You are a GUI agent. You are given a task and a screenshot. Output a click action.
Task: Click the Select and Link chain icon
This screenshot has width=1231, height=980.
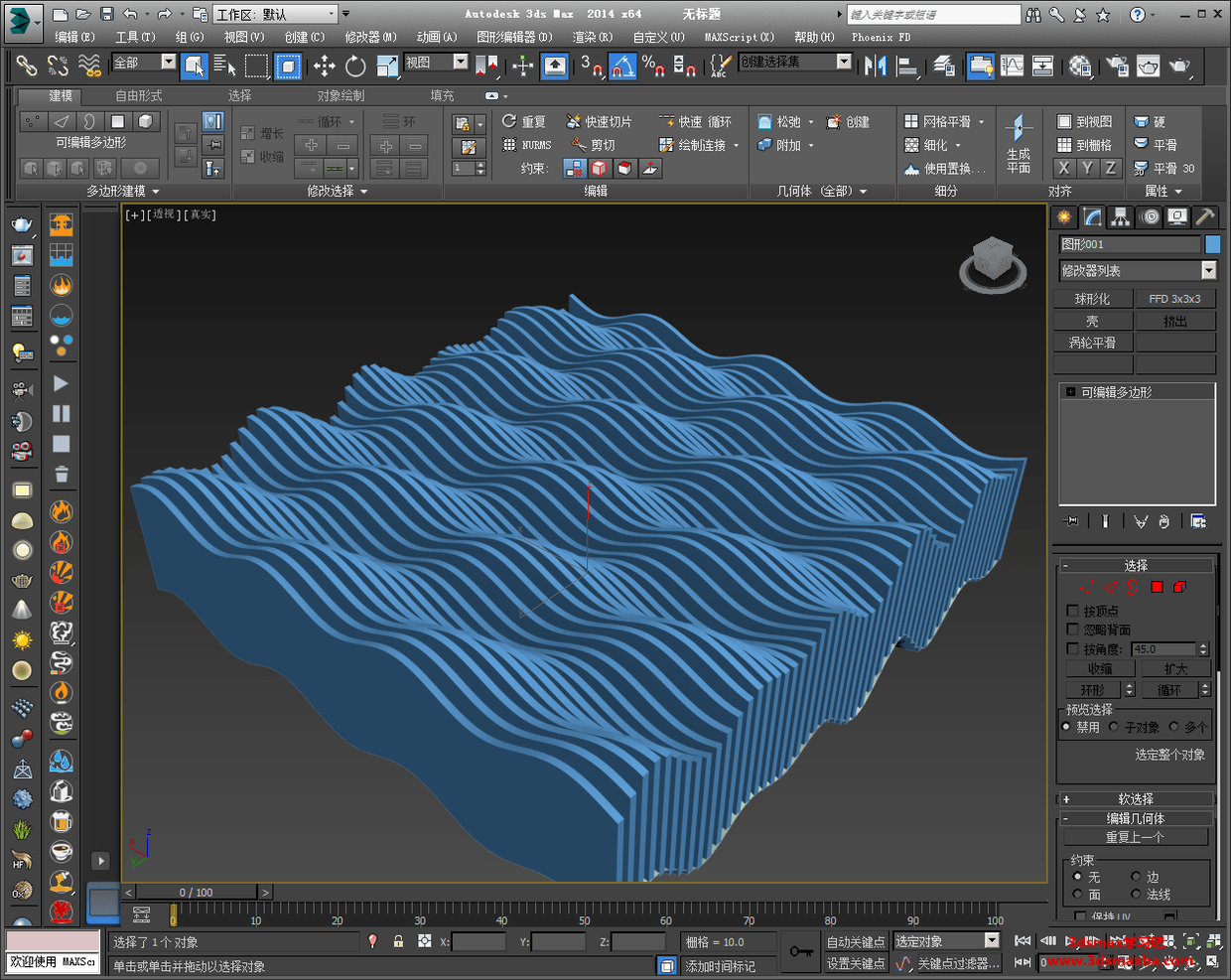(x=27, y=67)
